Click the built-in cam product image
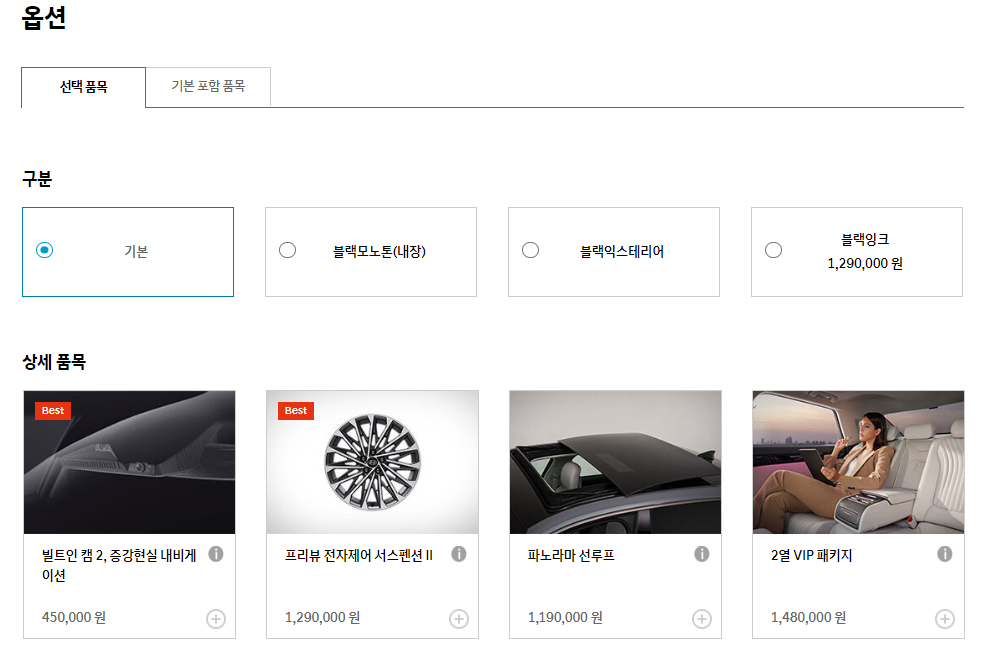Screen dimensions: 988x649 (x=129, y=462)
